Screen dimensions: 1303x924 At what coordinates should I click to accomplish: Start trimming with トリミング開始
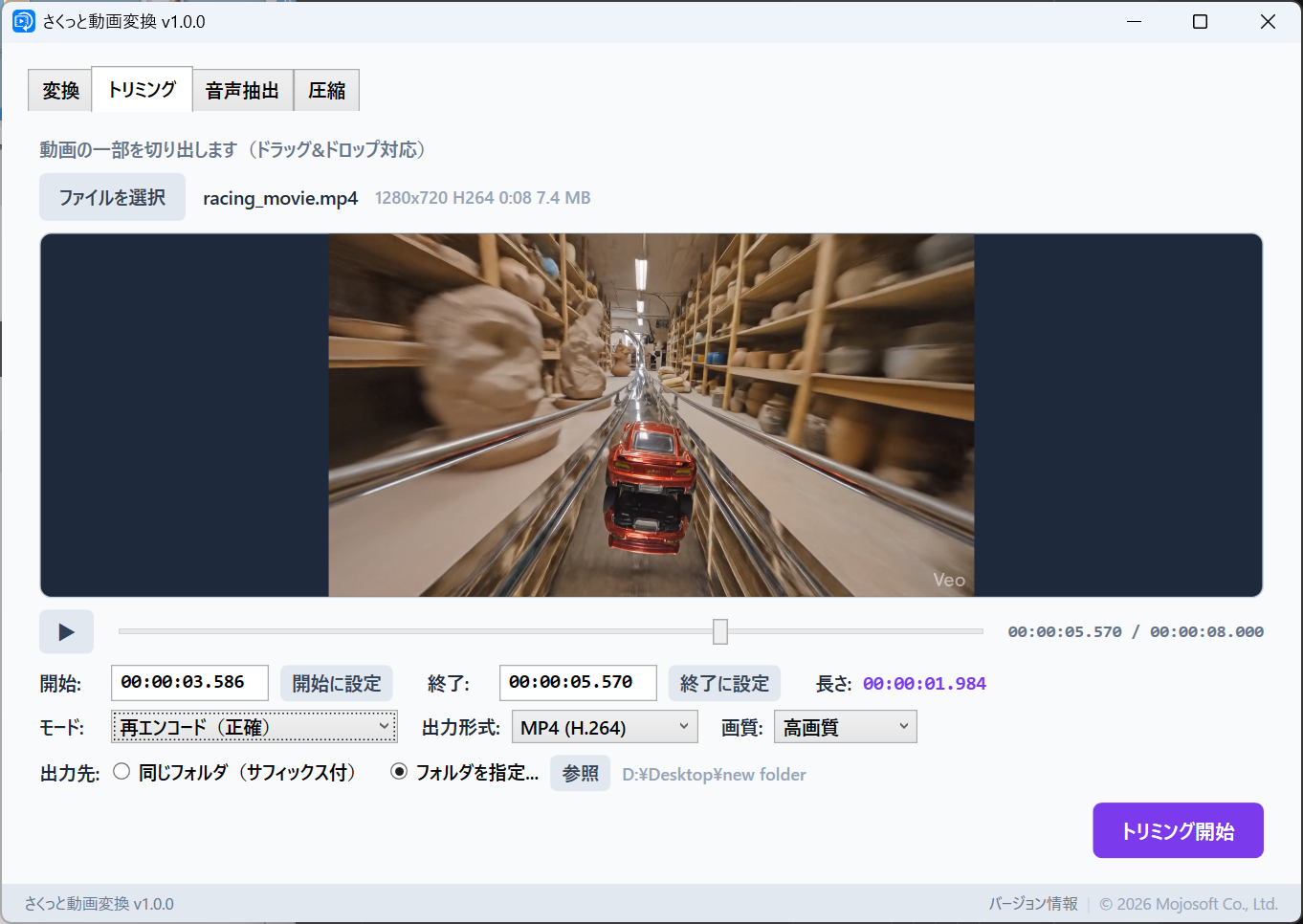click(x=1178, y=830)
